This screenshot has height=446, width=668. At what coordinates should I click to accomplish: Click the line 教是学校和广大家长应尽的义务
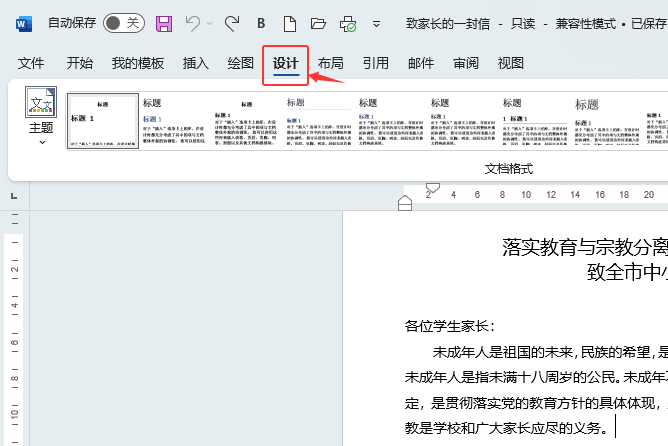click(506, 427)
